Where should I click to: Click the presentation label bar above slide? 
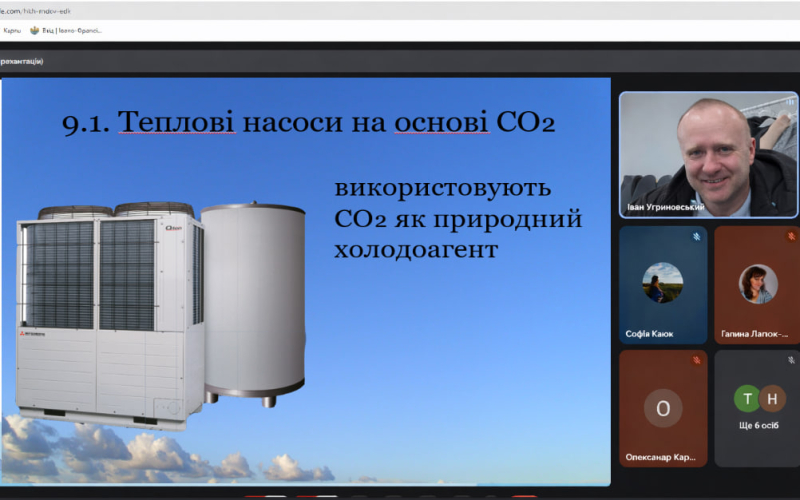tap(22, 61)
